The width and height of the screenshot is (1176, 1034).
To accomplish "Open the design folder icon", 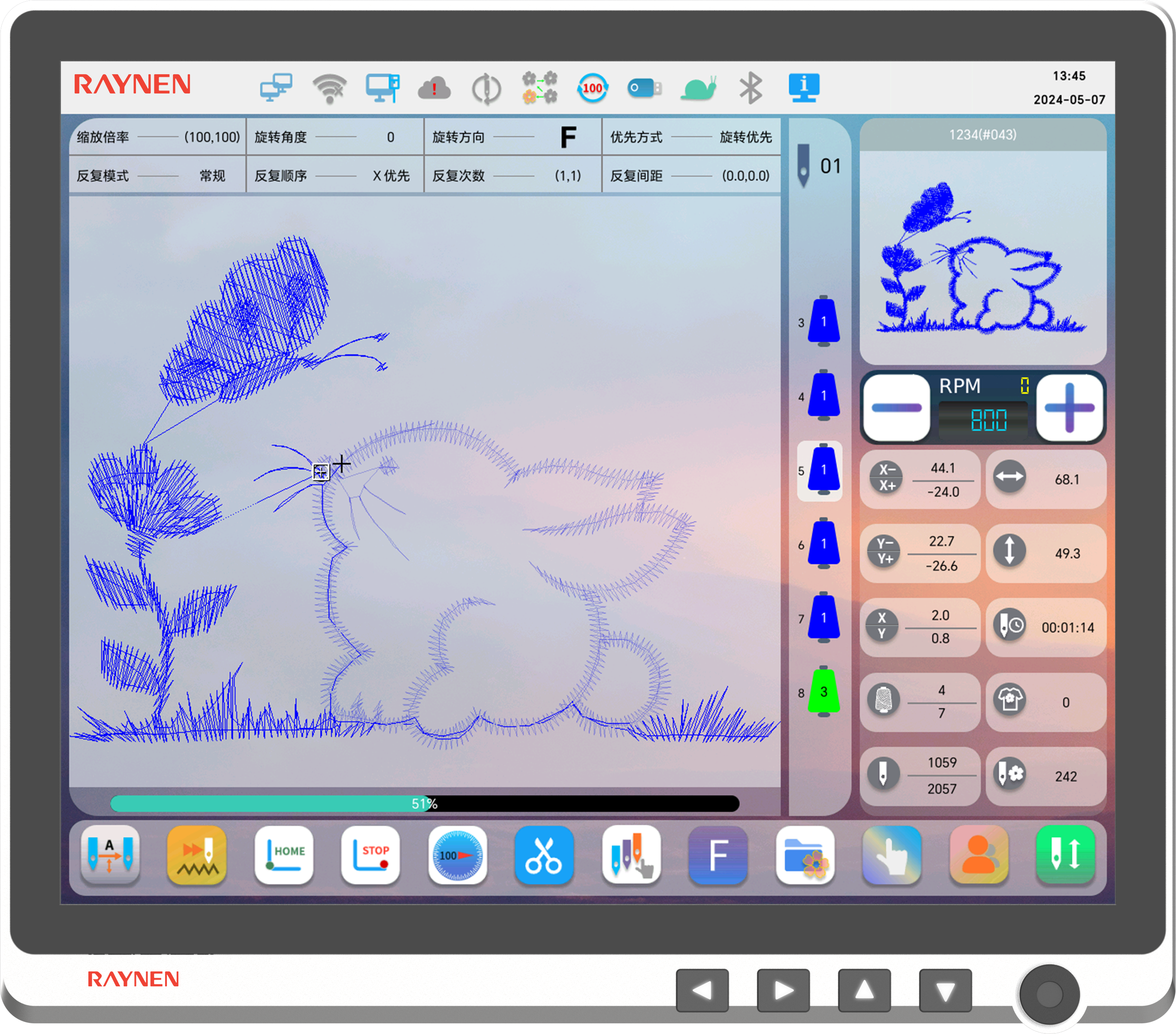I will coord(804,855).
